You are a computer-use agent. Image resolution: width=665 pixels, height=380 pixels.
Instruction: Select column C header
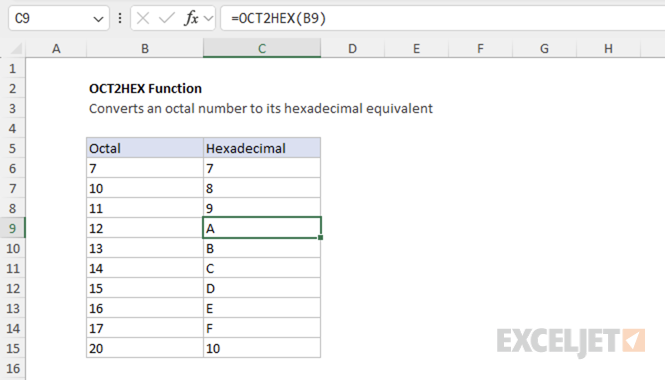point(262,49)
